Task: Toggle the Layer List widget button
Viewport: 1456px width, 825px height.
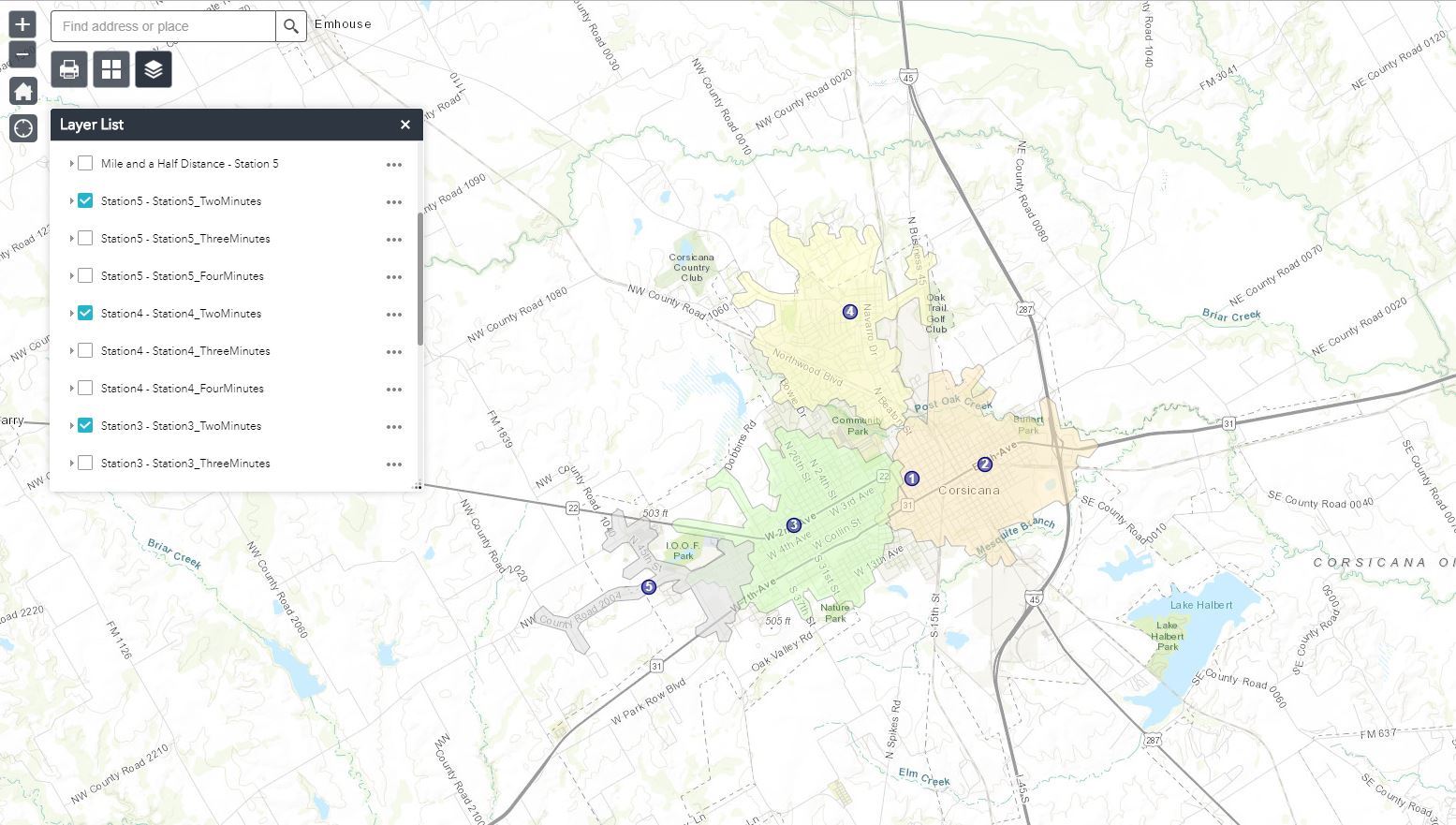Action: click(x=154, y=69)
